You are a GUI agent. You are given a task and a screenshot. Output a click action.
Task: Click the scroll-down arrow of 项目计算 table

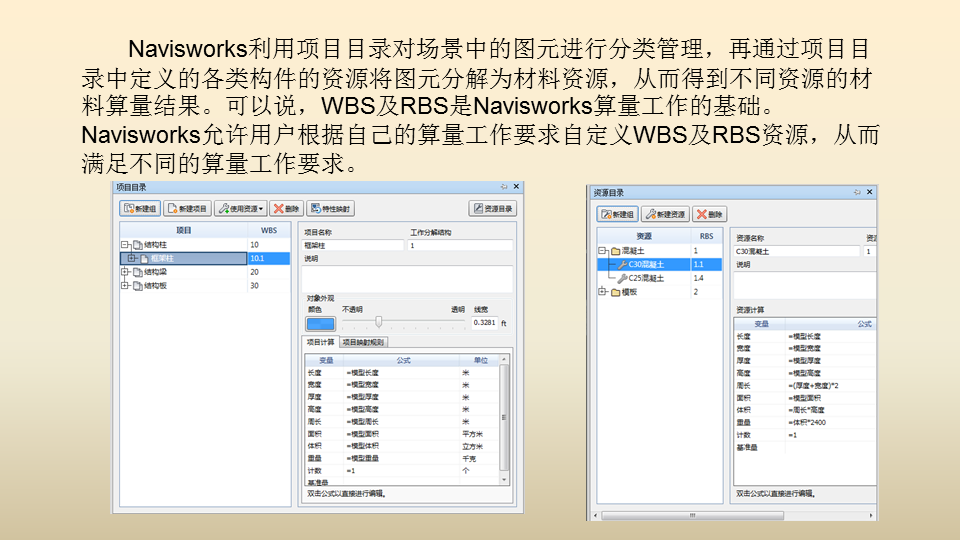(x=504, y=480)
